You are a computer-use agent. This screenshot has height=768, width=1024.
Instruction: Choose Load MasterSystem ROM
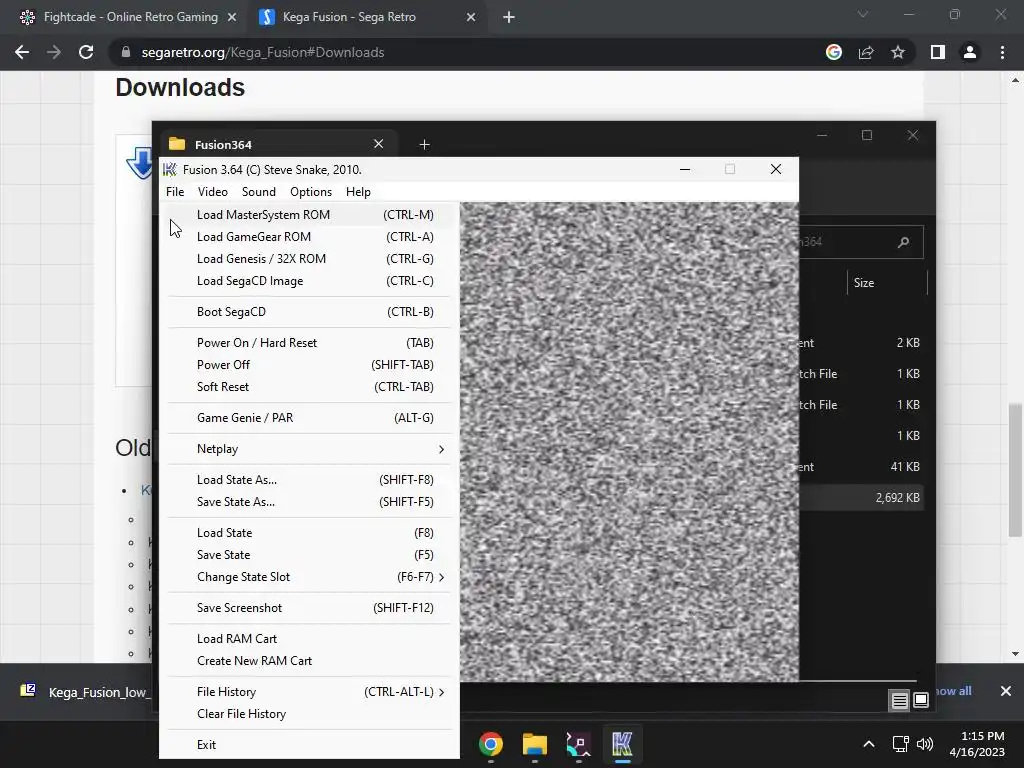(309, 215)
